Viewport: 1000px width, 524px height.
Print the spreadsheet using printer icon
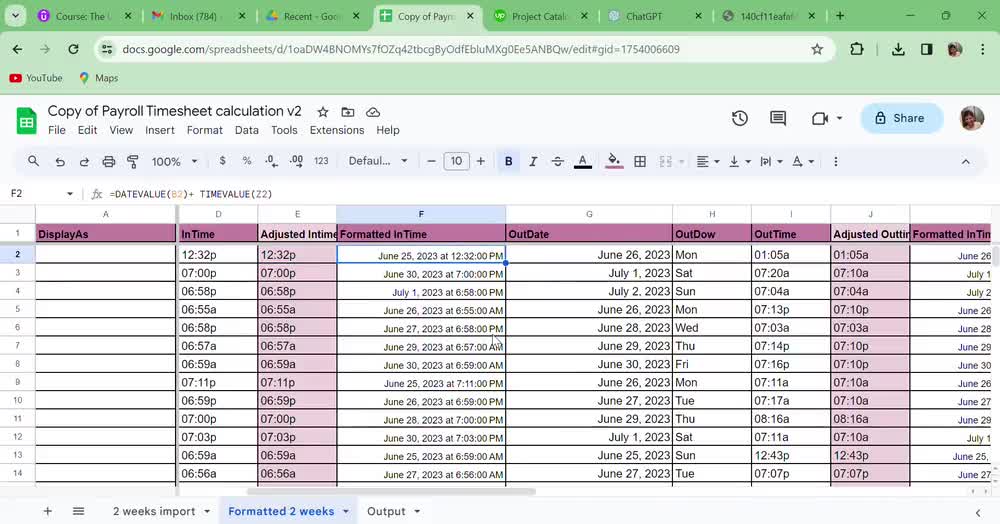108,162
